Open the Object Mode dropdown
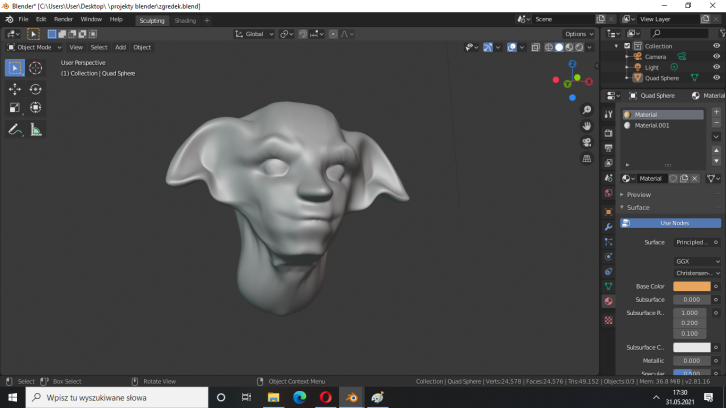726x408 pixels. click(35, 47)
